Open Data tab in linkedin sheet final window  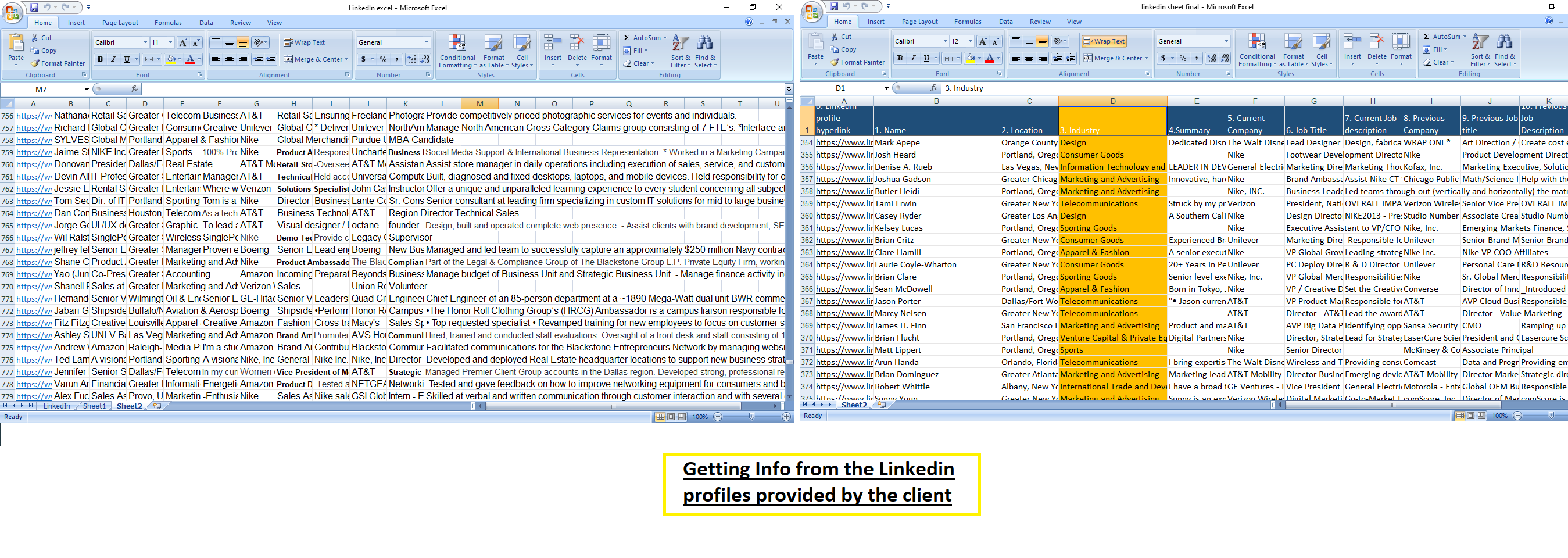[1006, 22]
